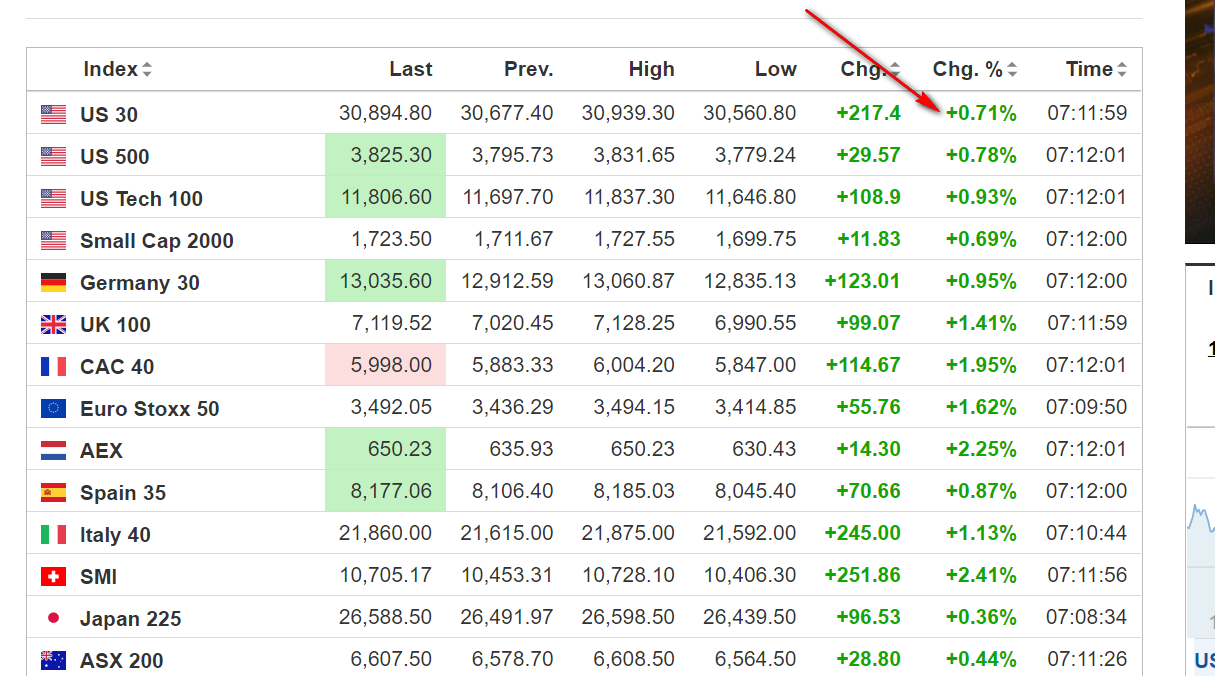Open the UK 100 index link
Image resolution: width=1215 pixels, height=676 pixels.
tap(116, 324)
